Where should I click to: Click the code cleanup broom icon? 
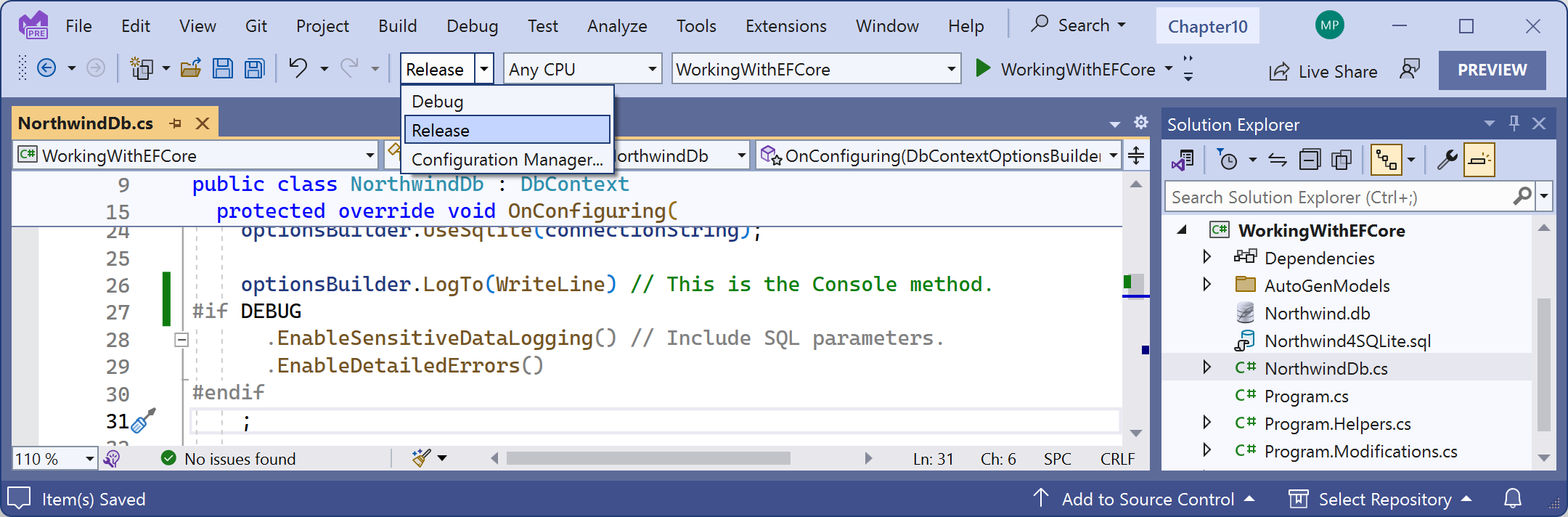pos(422,458)
